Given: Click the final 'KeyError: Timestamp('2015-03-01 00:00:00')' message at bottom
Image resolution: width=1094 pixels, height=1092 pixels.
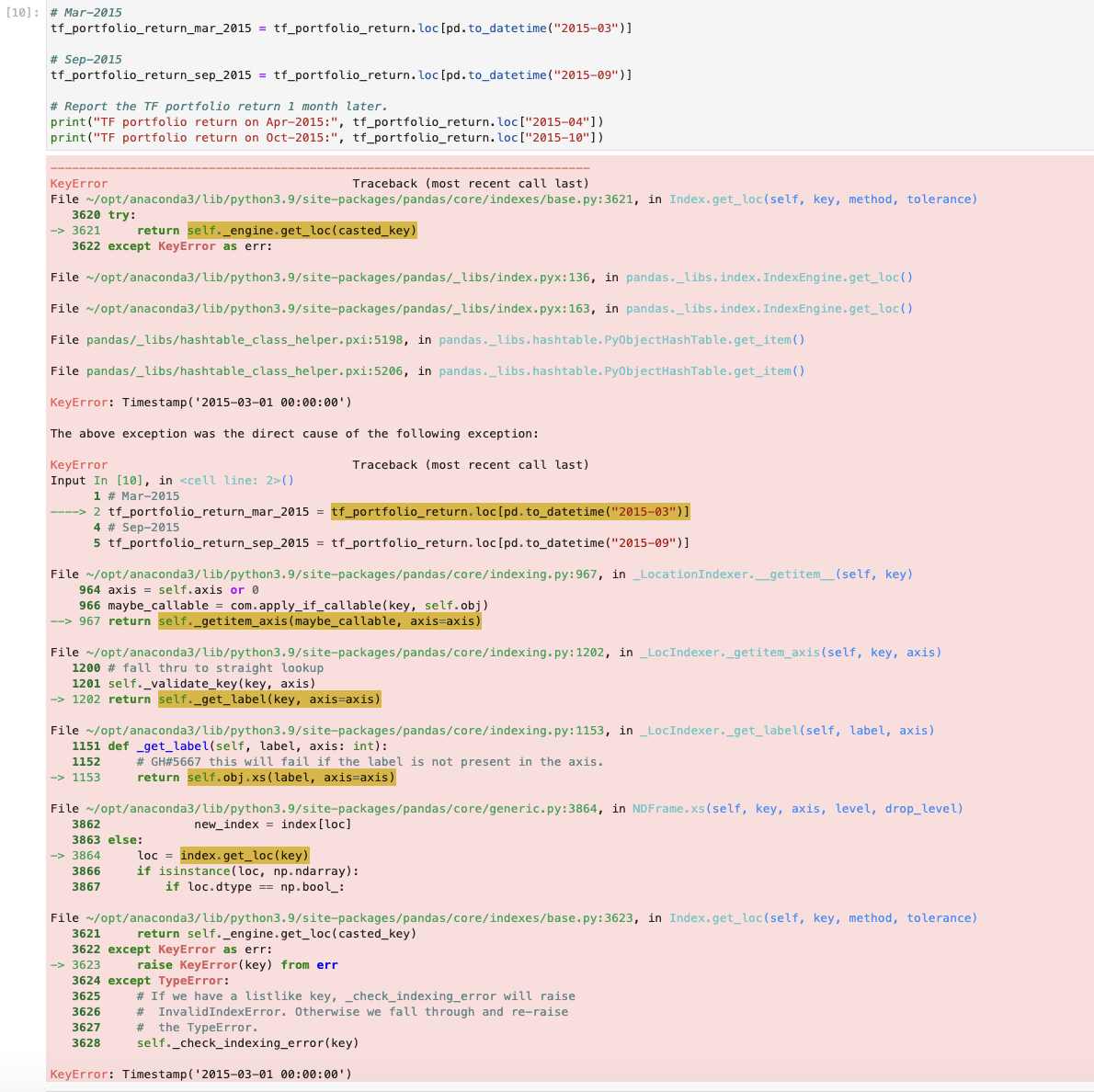Looking at the screenshot, I should pyautogui.click(x=201, y=1074).
